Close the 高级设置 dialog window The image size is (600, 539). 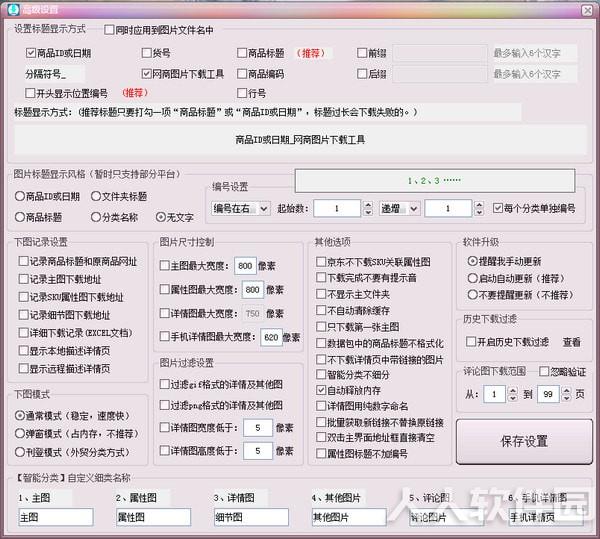click(x=587, y=10)
